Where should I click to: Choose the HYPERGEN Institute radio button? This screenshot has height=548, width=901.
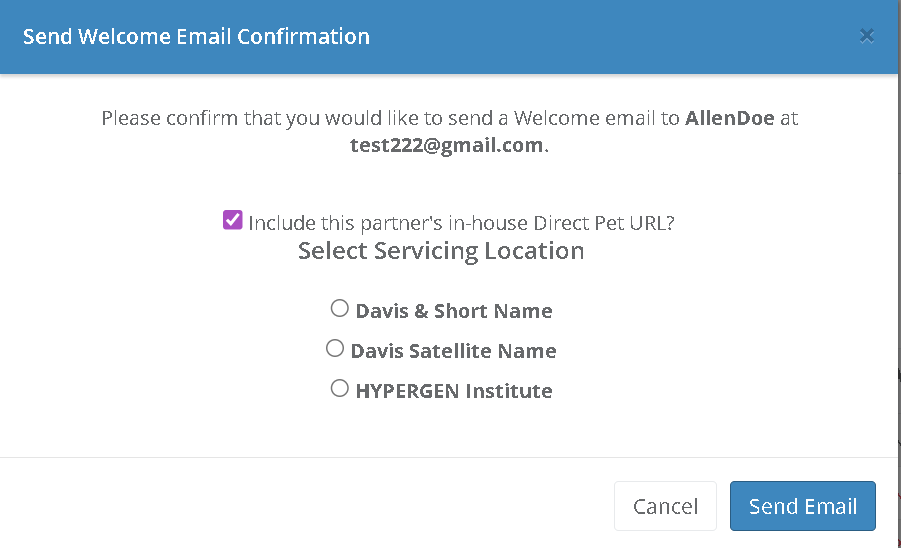340,389
